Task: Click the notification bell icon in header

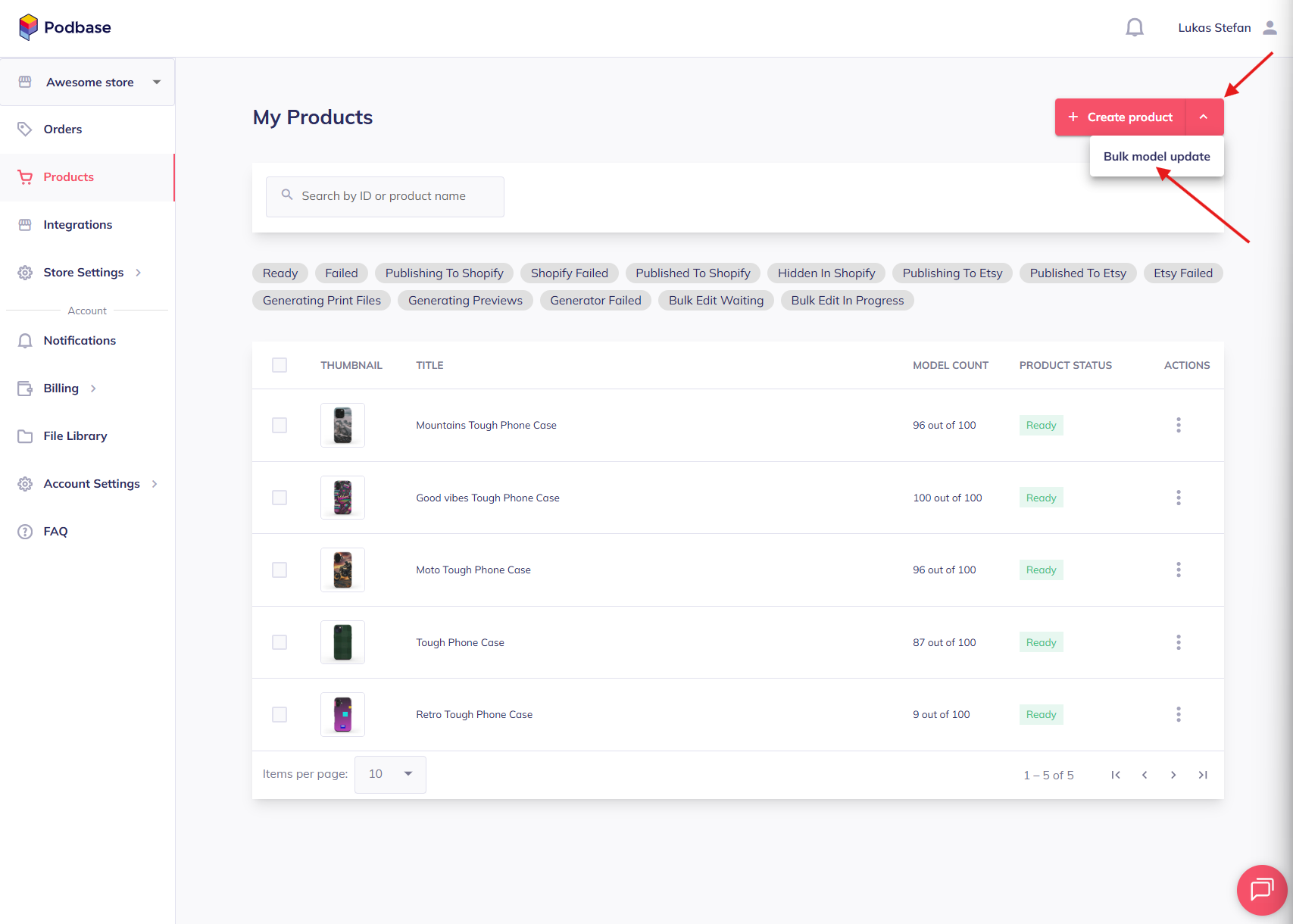Action: coord(1134,28)
